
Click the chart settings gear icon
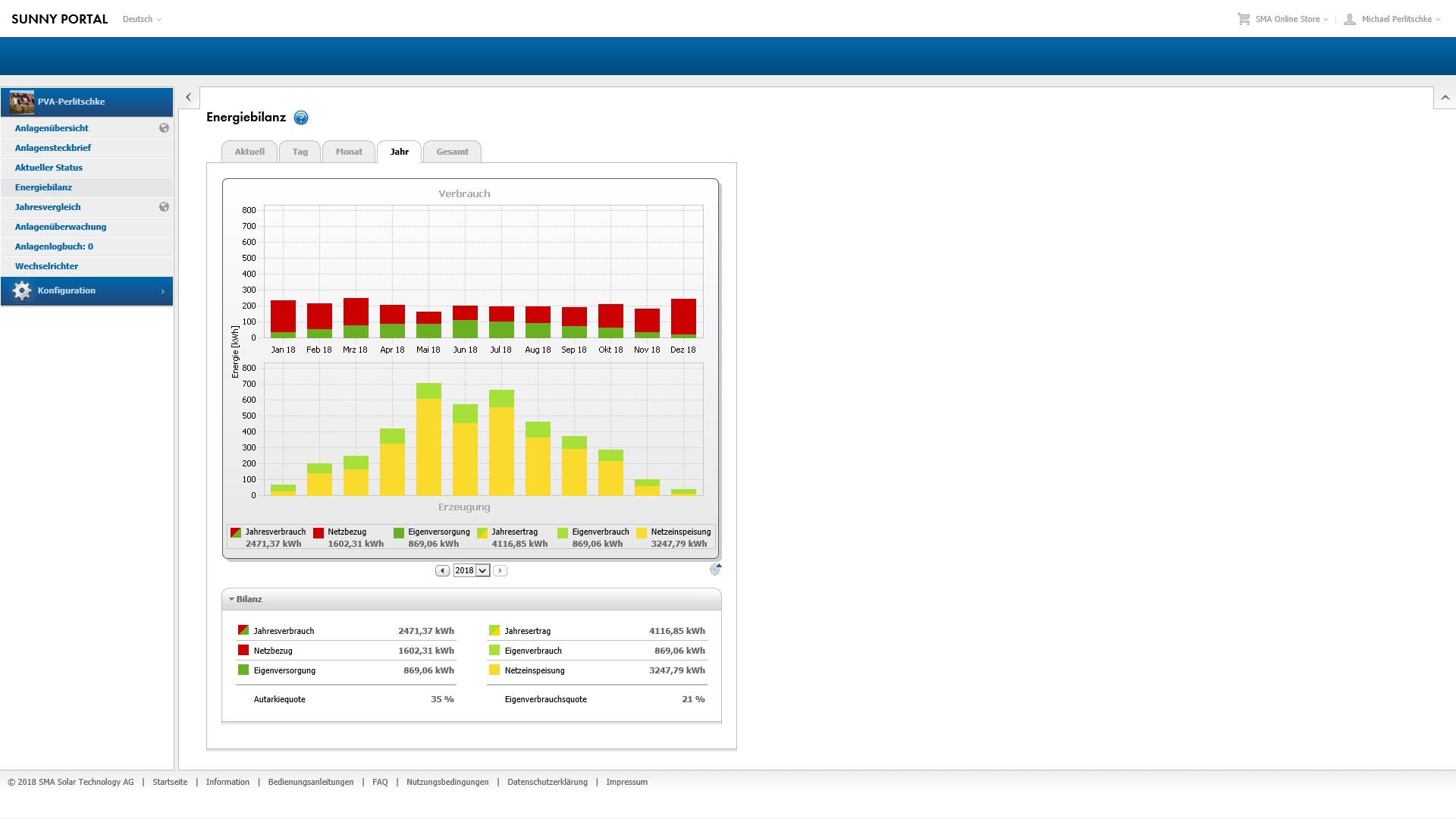coord(714,570)
